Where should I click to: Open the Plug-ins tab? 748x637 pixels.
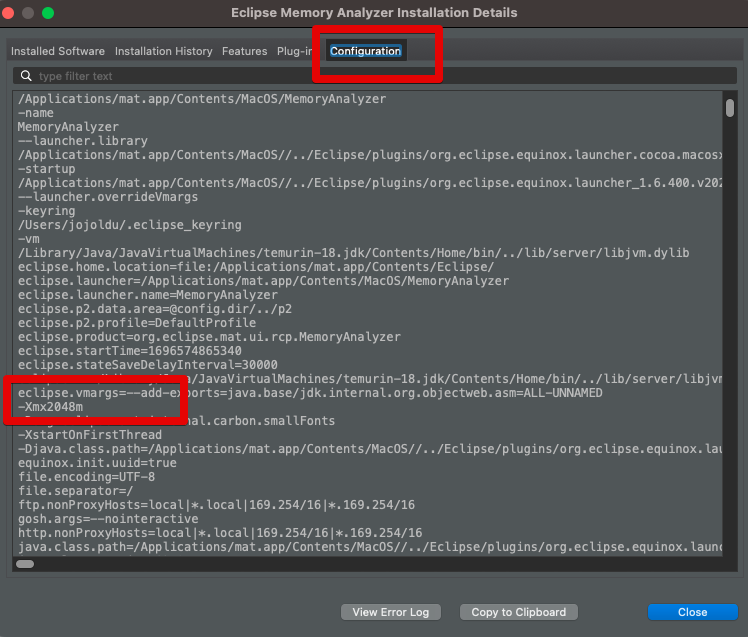tap(294, 51)
